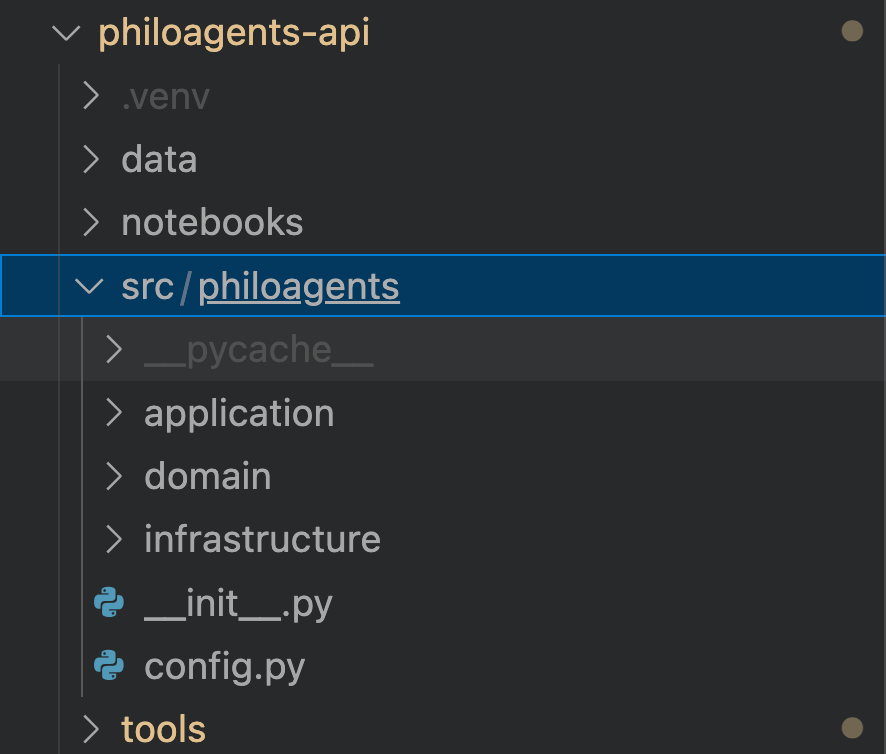Viewport: 886px width, 754px height.
Task: Expand the tools folder chevron
Action: [x=91, y=729]
